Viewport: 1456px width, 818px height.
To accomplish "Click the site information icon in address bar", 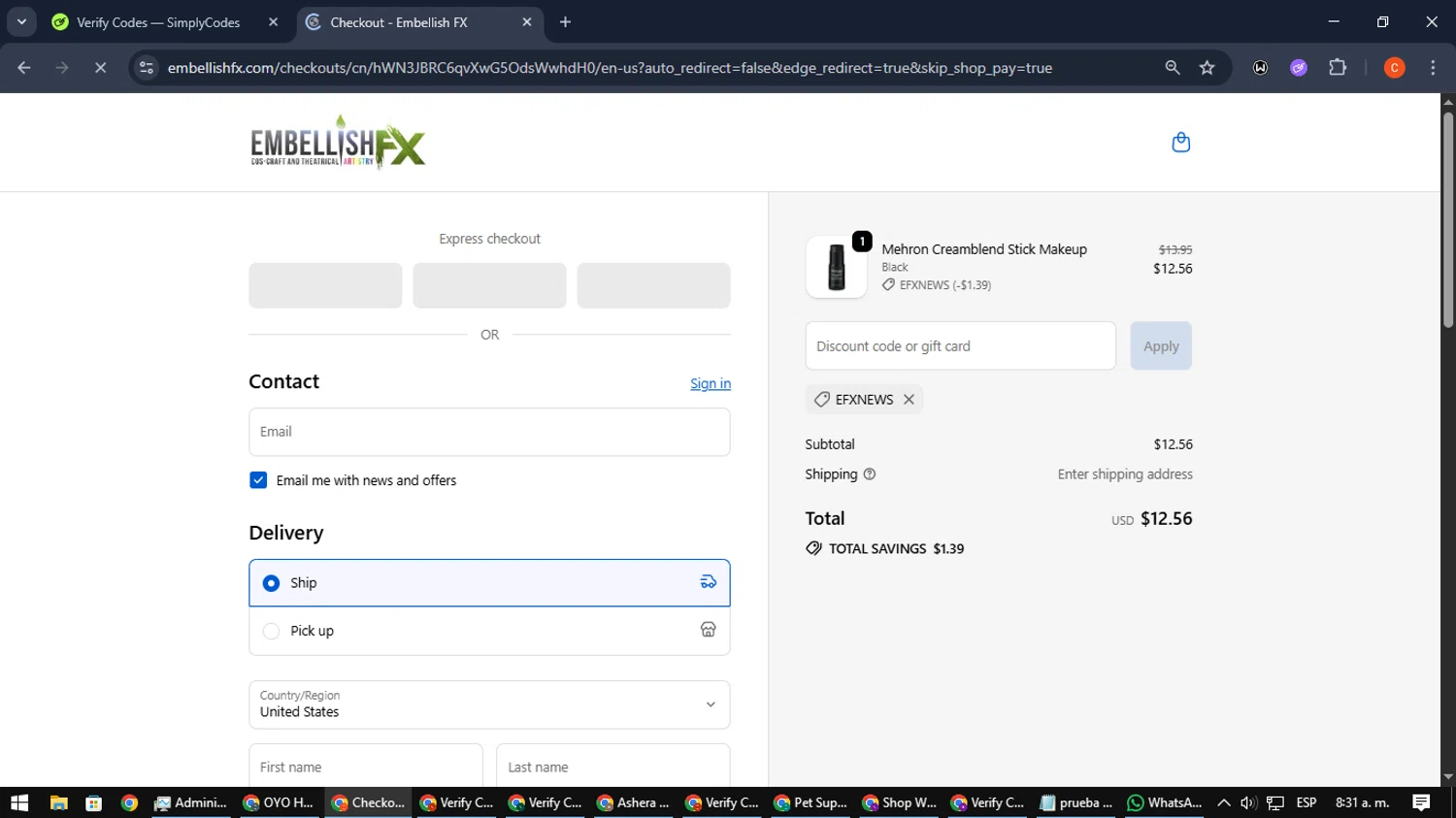I will click(147, 68).
